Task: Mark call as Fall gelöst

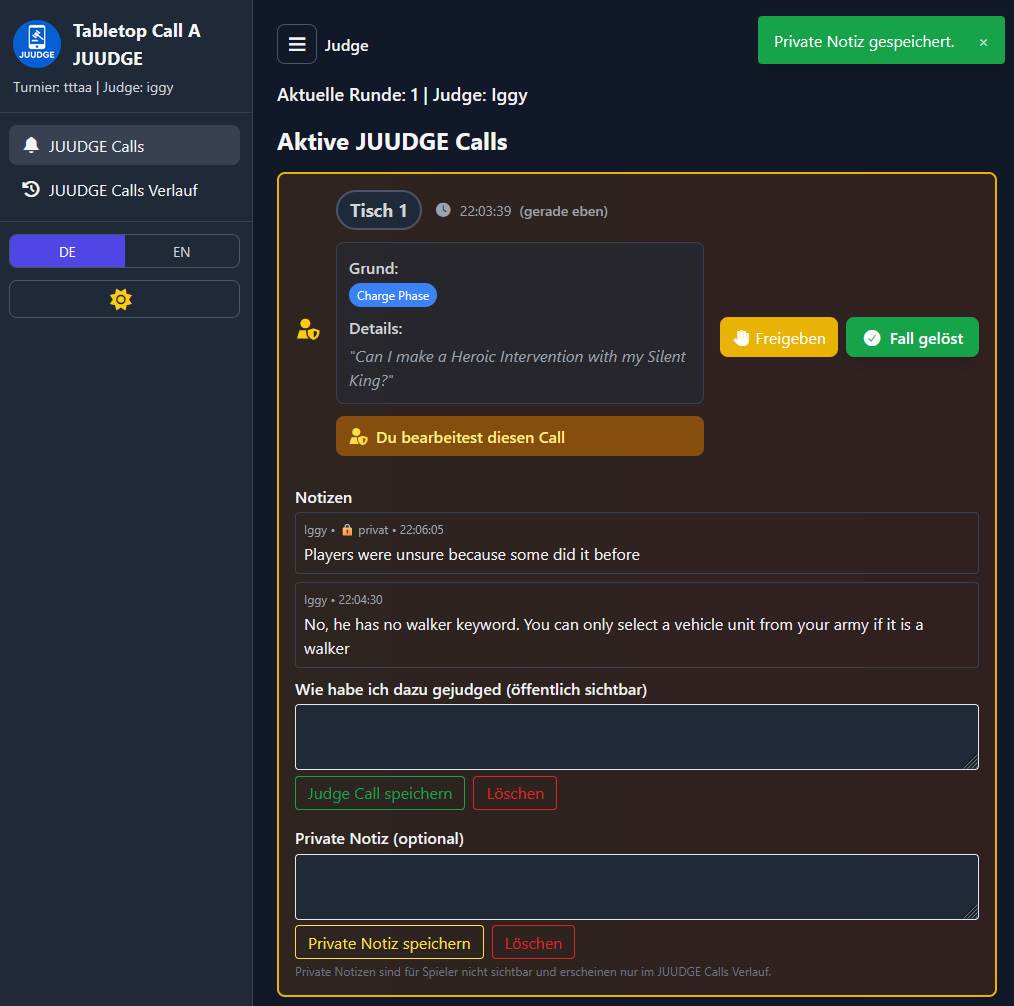Action: point(912,338)
